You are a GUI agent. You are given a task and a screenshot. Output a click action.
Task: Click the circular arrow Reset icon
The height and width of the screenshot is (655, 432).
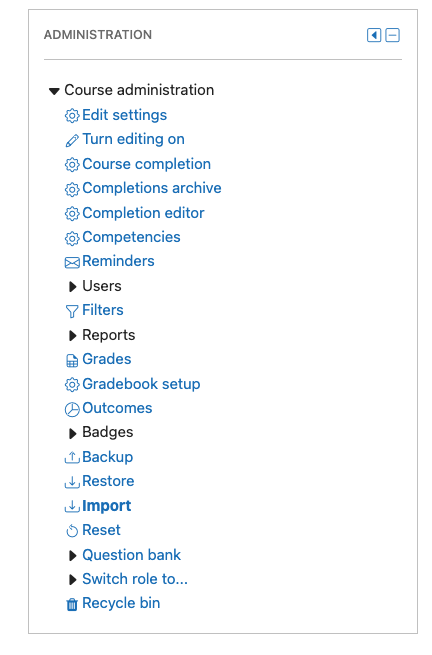(x=72, y=531)
